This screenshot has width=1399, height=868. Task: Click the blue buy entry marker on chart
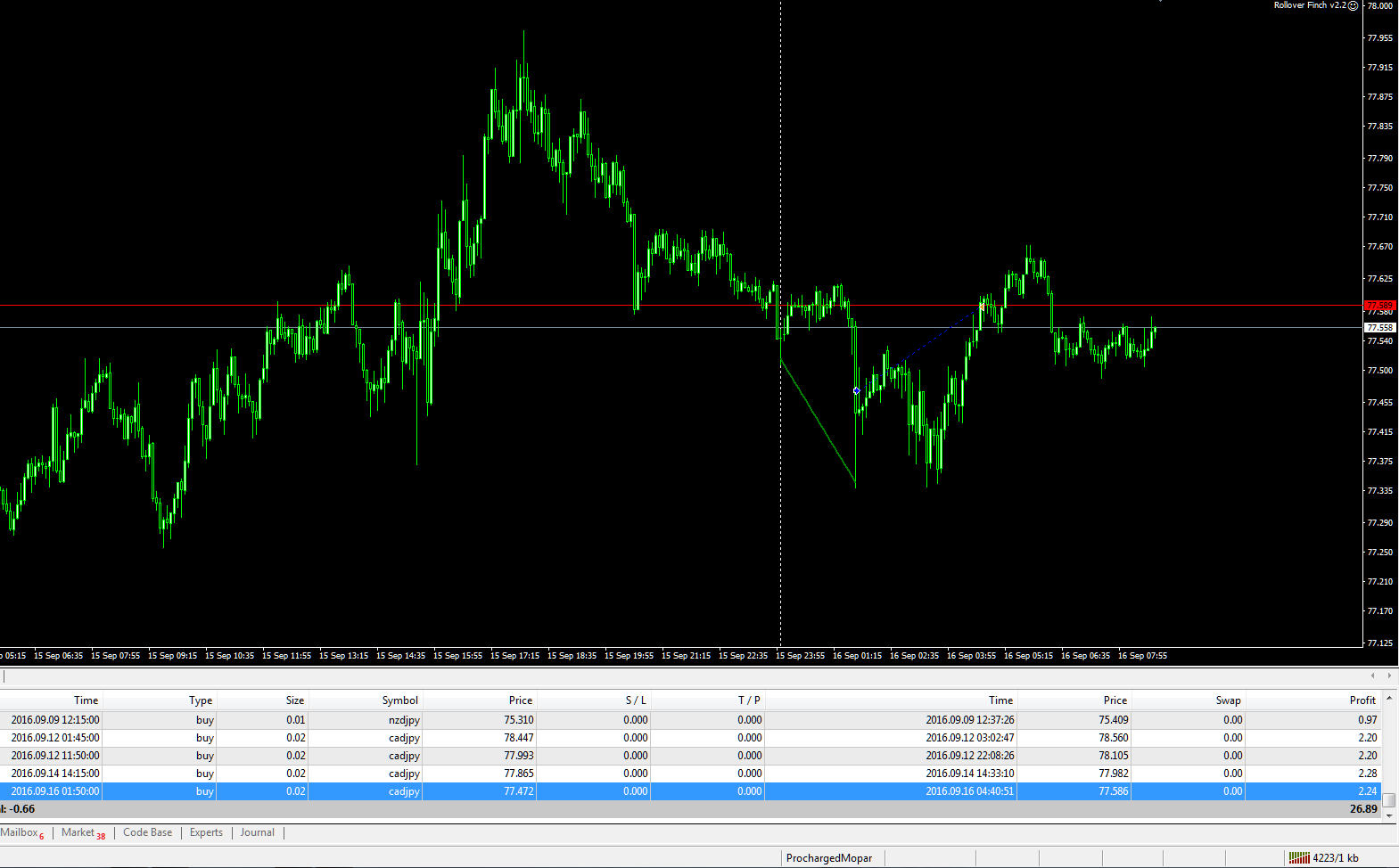point(857,391)
